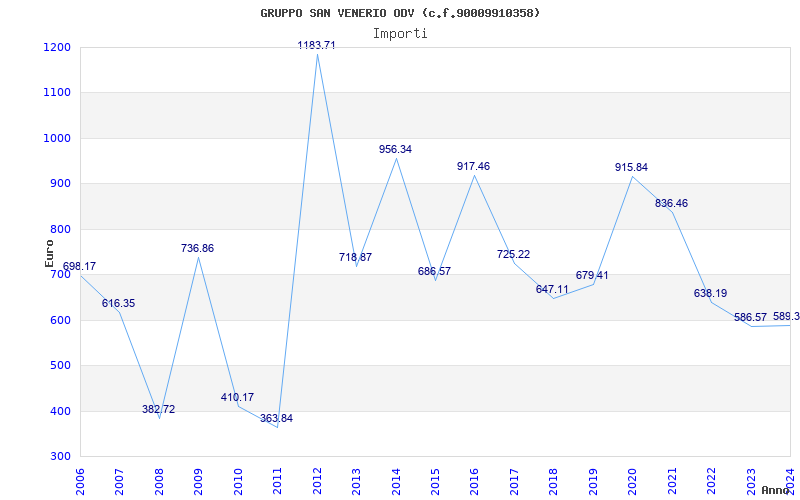Click the 915.84 data label
This screenshot has height=500, width=800.
(x=632, y=167)
